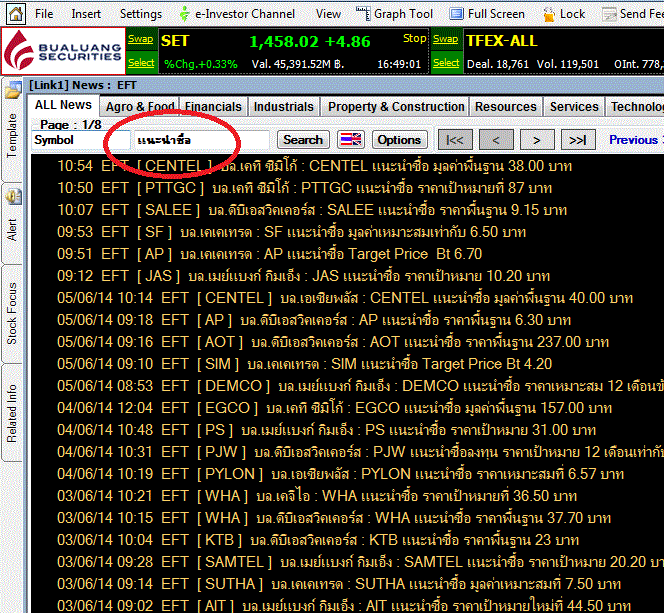Go to first page with |<< button
664x613 pixels.
tap(455, 140)
